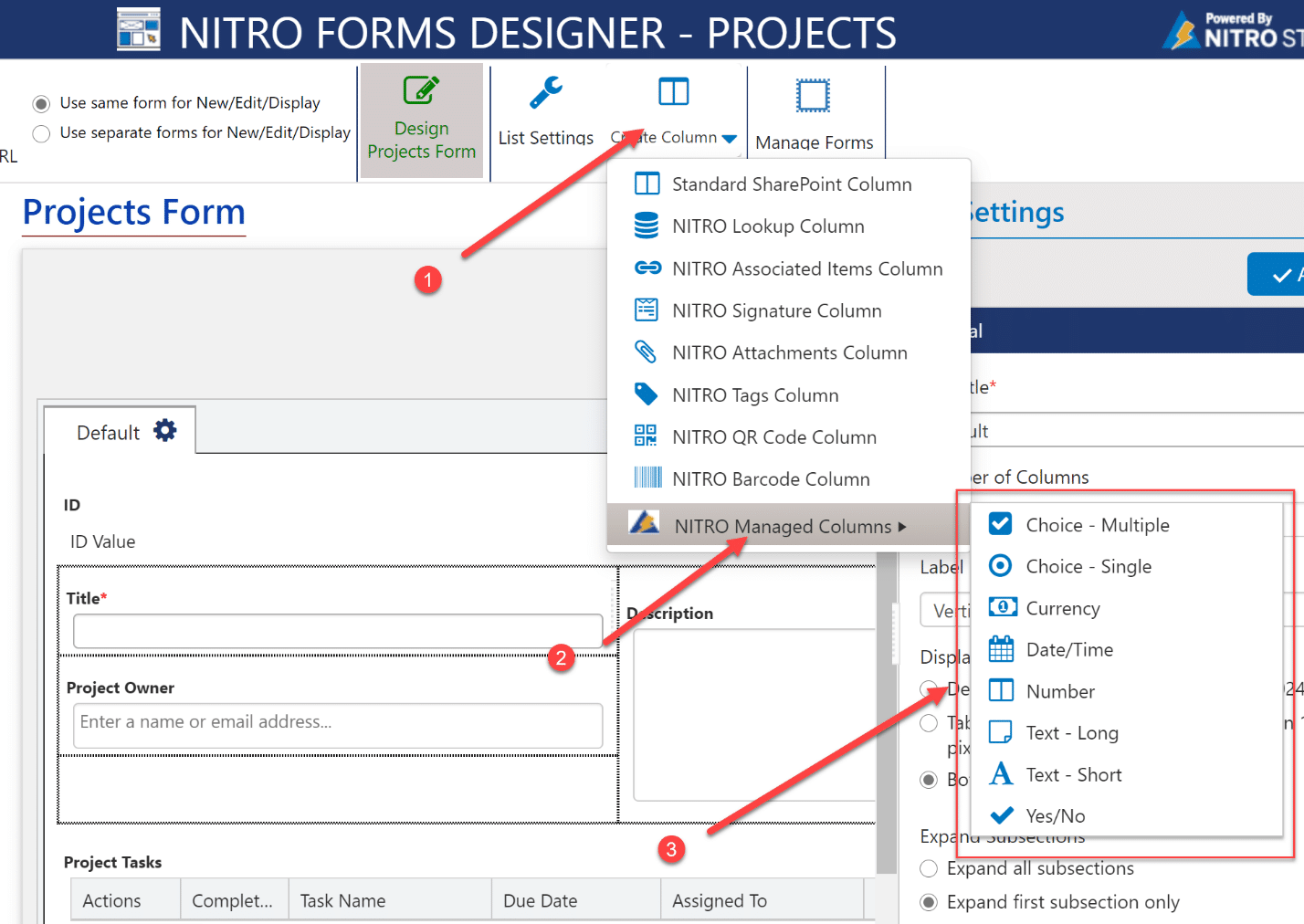Image resolution: width=1304 pixels, height=924 pixels.
Task: Choose NITRO QR Code Column entry text
Action: tap(774, 436)
